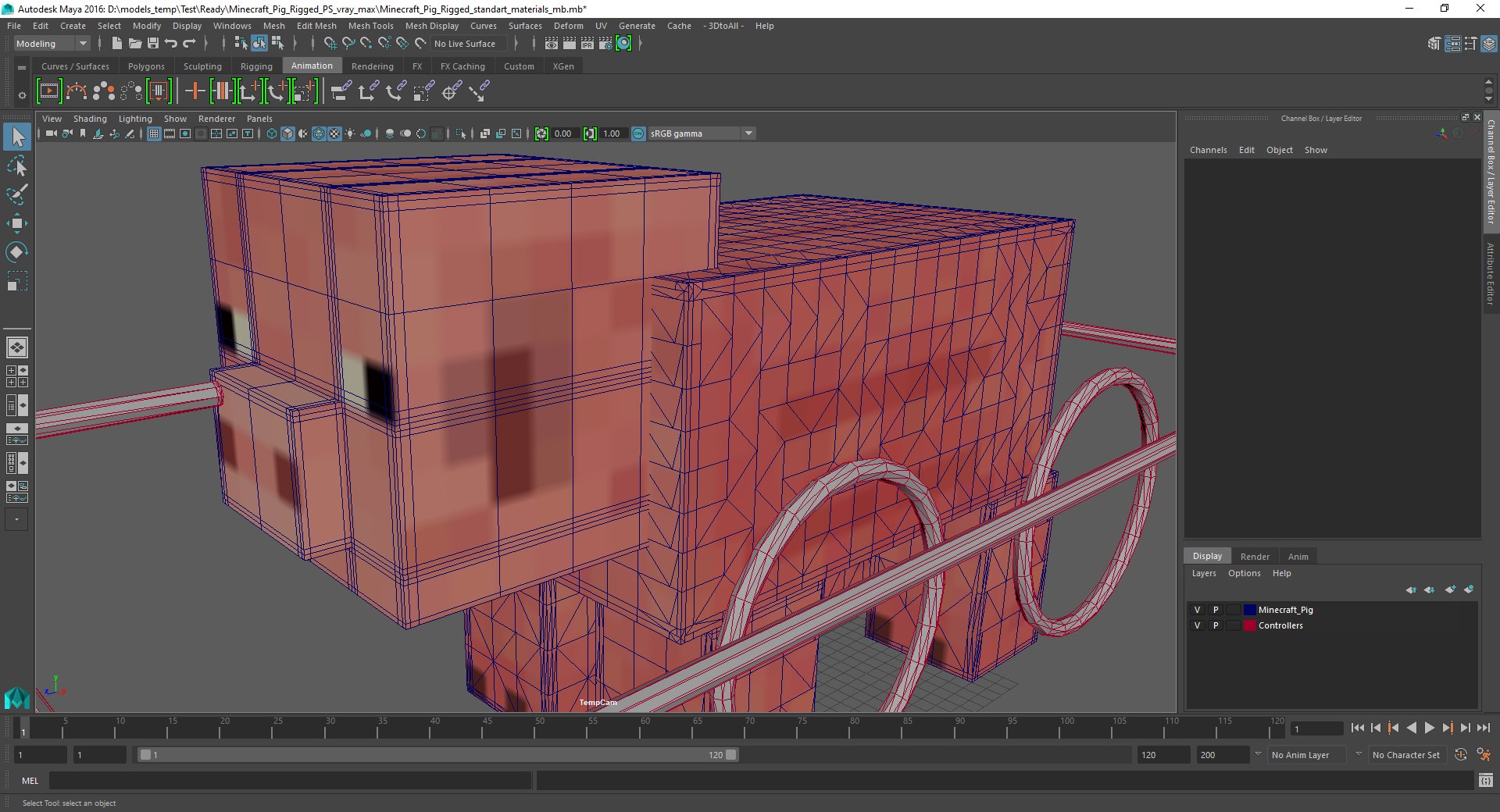Create a new empty layer icon
The height and width of the screenshot is (812, 1500).
(x=1451, y=589)
